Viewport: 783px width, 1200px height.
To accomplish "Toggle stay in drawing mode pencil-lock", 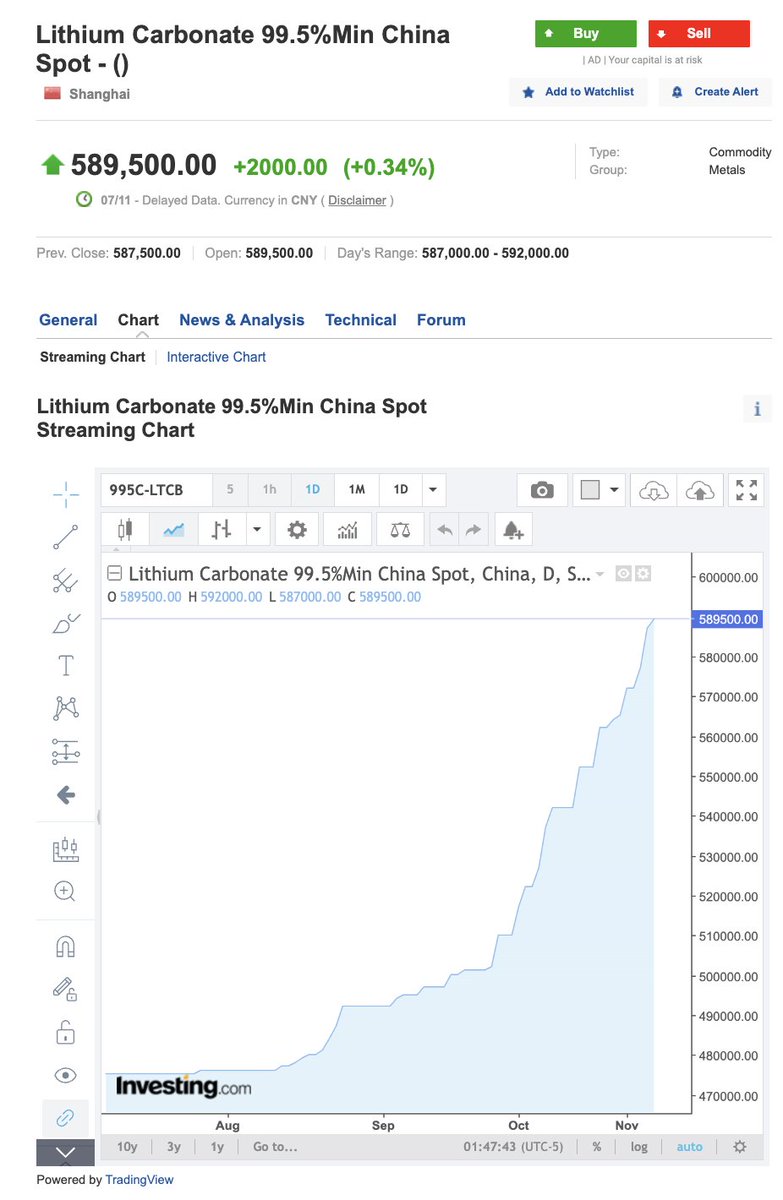I will [x=66, y=990].
